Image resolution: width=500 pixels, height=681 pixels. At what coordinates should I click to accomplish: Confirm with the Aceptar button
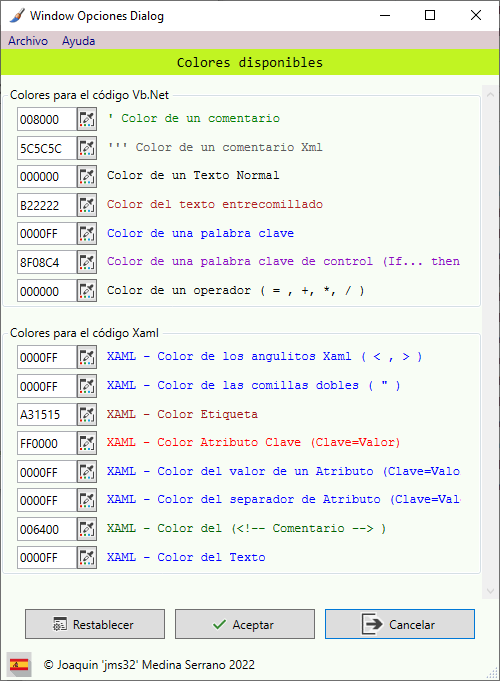(x=245, y=624)
